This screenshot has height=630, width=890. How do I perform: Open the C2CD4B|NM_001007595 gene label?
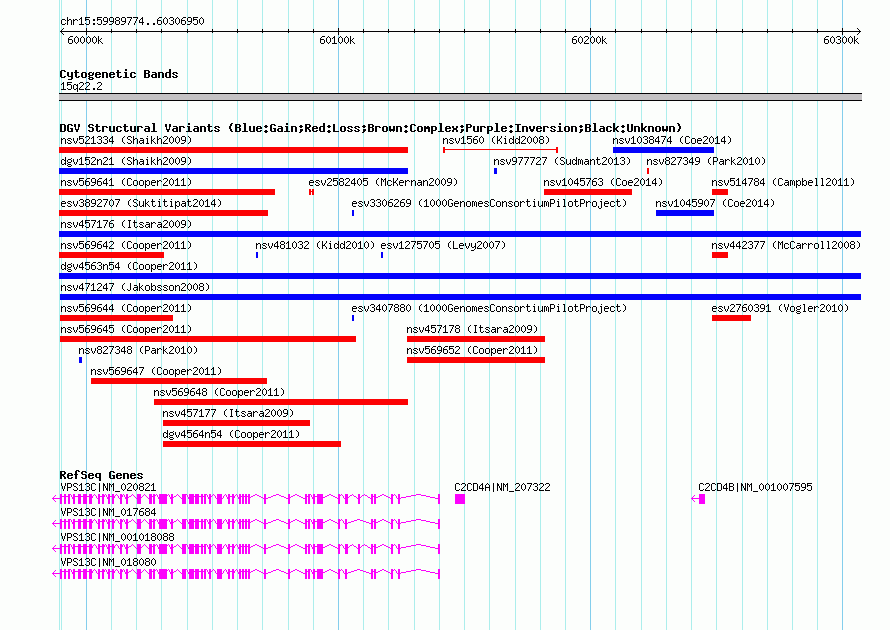[x=755, y=487]
